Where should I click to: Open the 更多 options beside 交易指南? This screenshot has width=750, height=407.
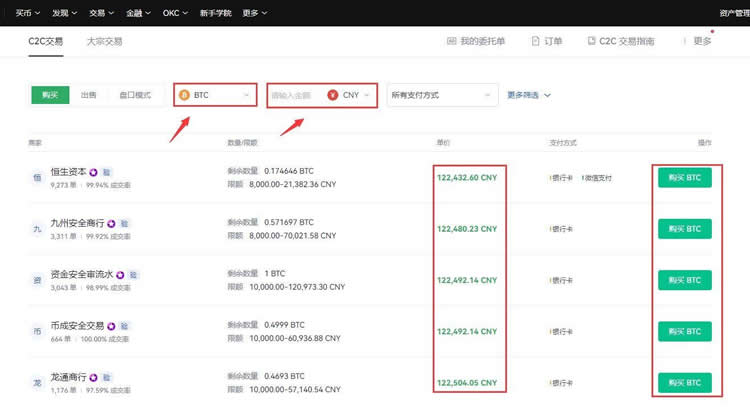click(x=702, y=41)
